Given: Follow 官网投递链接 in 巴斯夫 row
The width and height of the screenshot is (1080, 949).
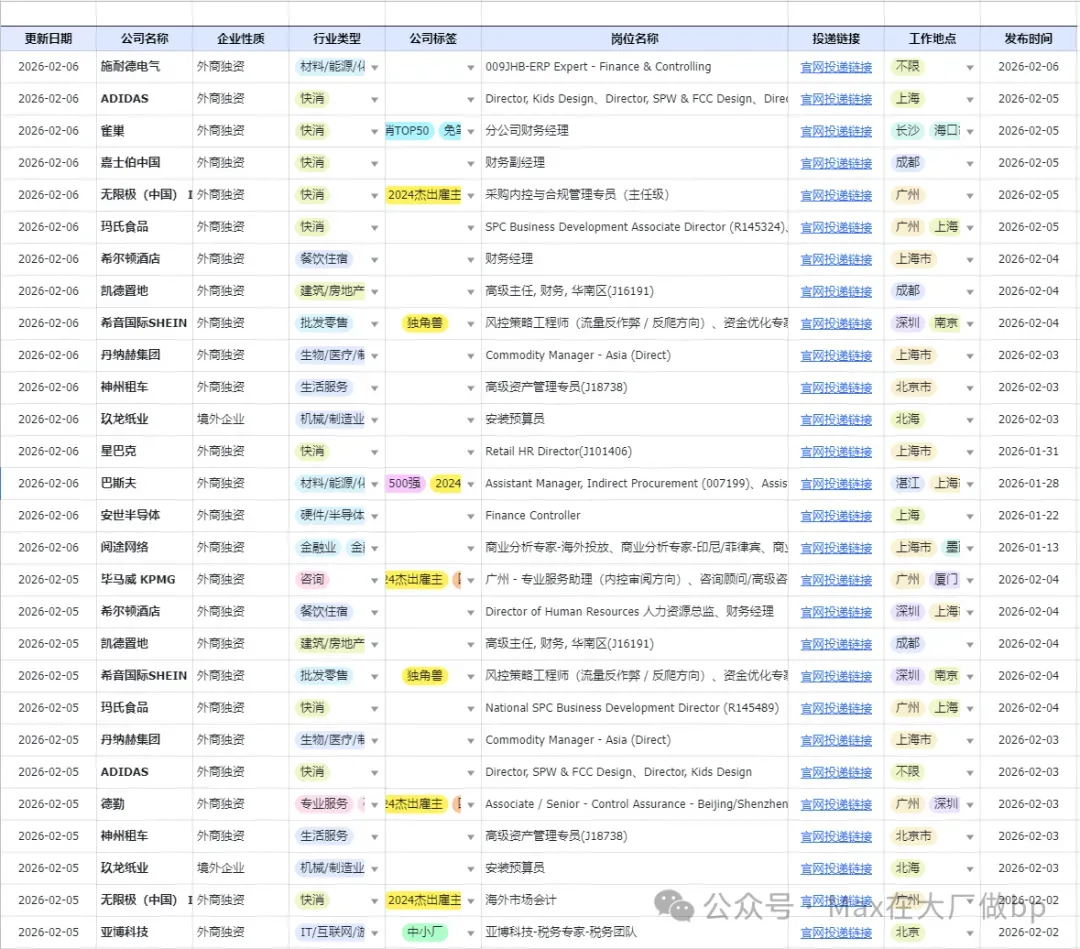Looking at the screenshot, I should 835,484.
